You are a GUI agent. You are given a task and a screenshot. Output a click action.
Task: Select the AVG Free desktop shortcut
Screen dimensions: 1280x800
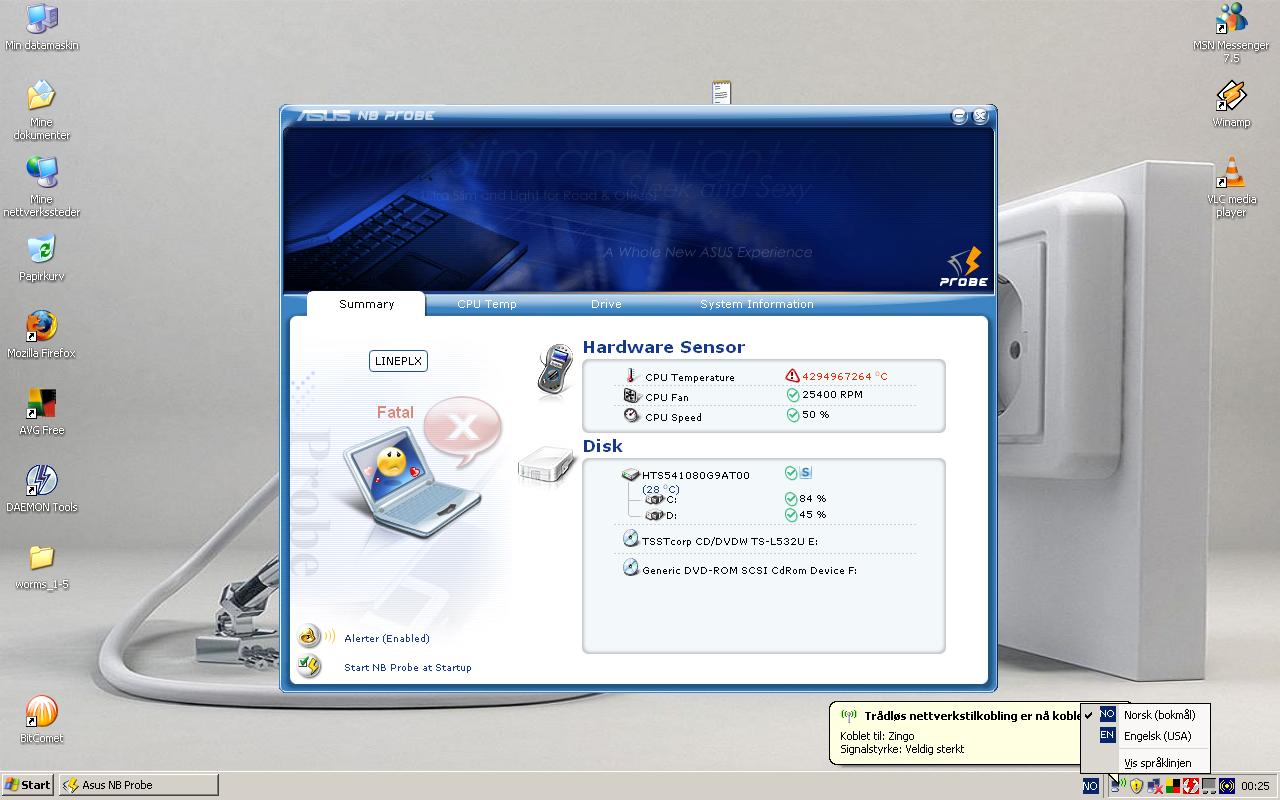point(41,412)
